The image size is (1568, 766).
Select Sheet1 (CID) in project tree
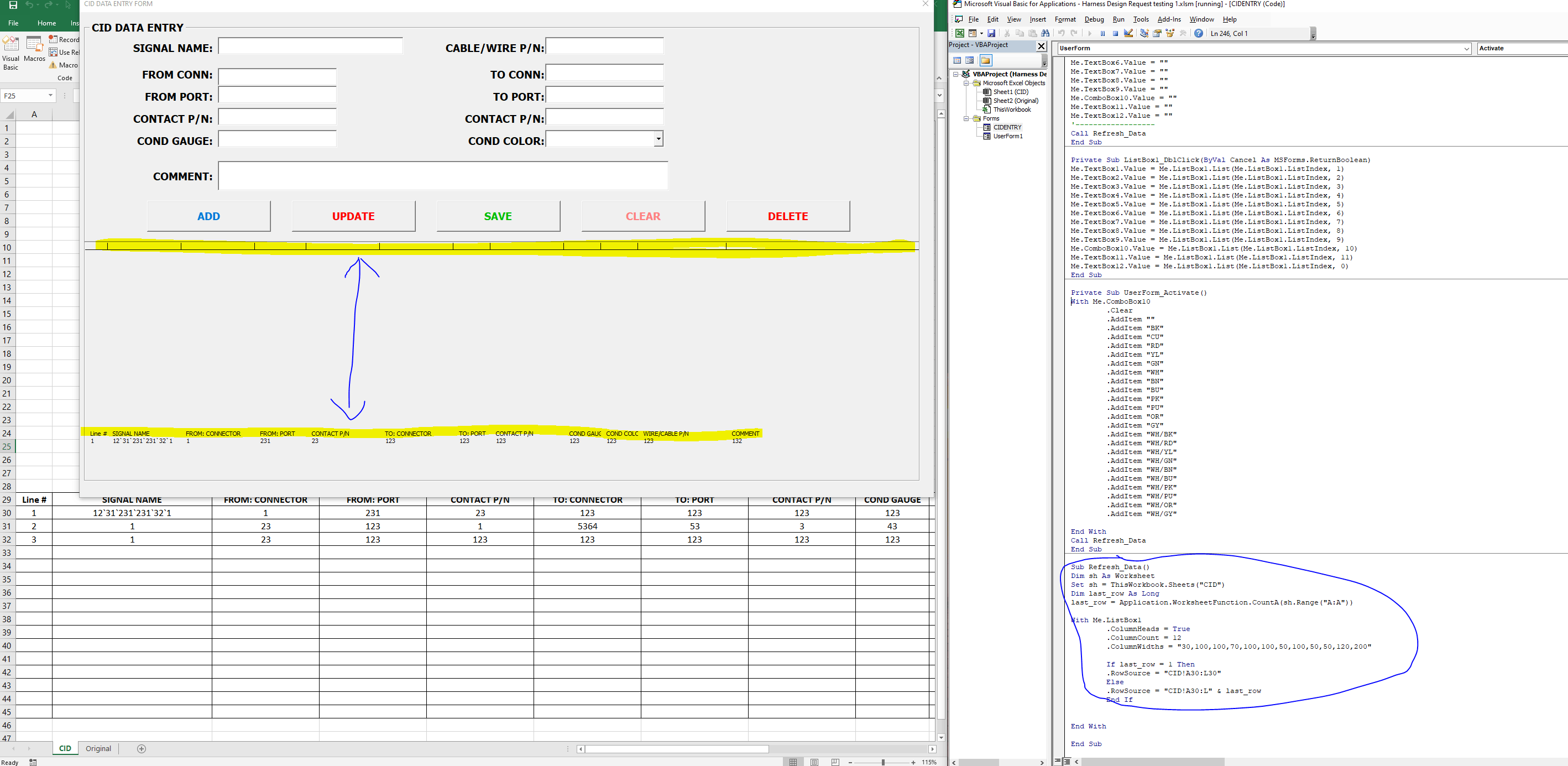[x=1011, y=92]
